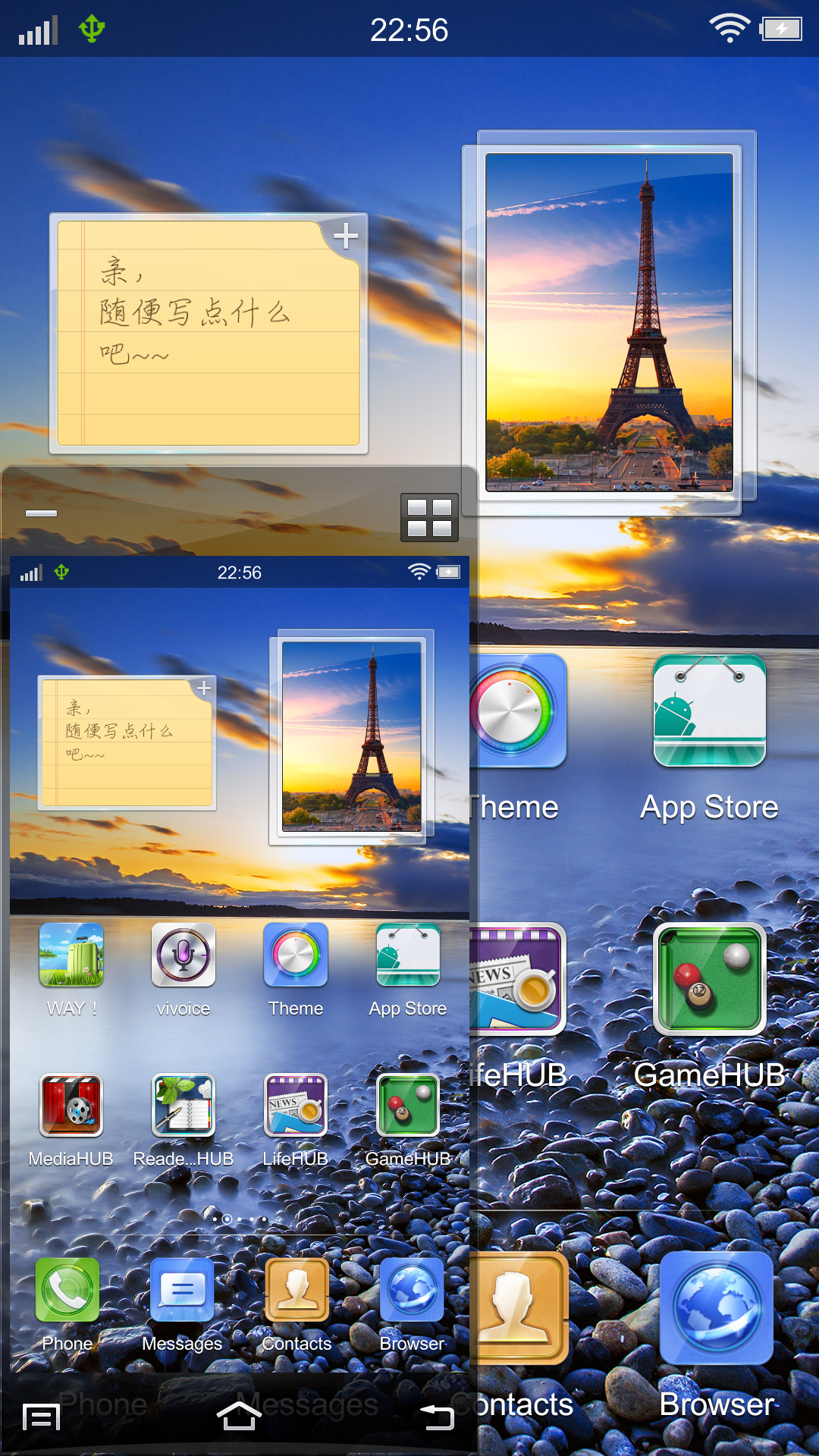Tap the battery icon in top status bar
The image size is (819, 1456).
[x=782, y=30]
